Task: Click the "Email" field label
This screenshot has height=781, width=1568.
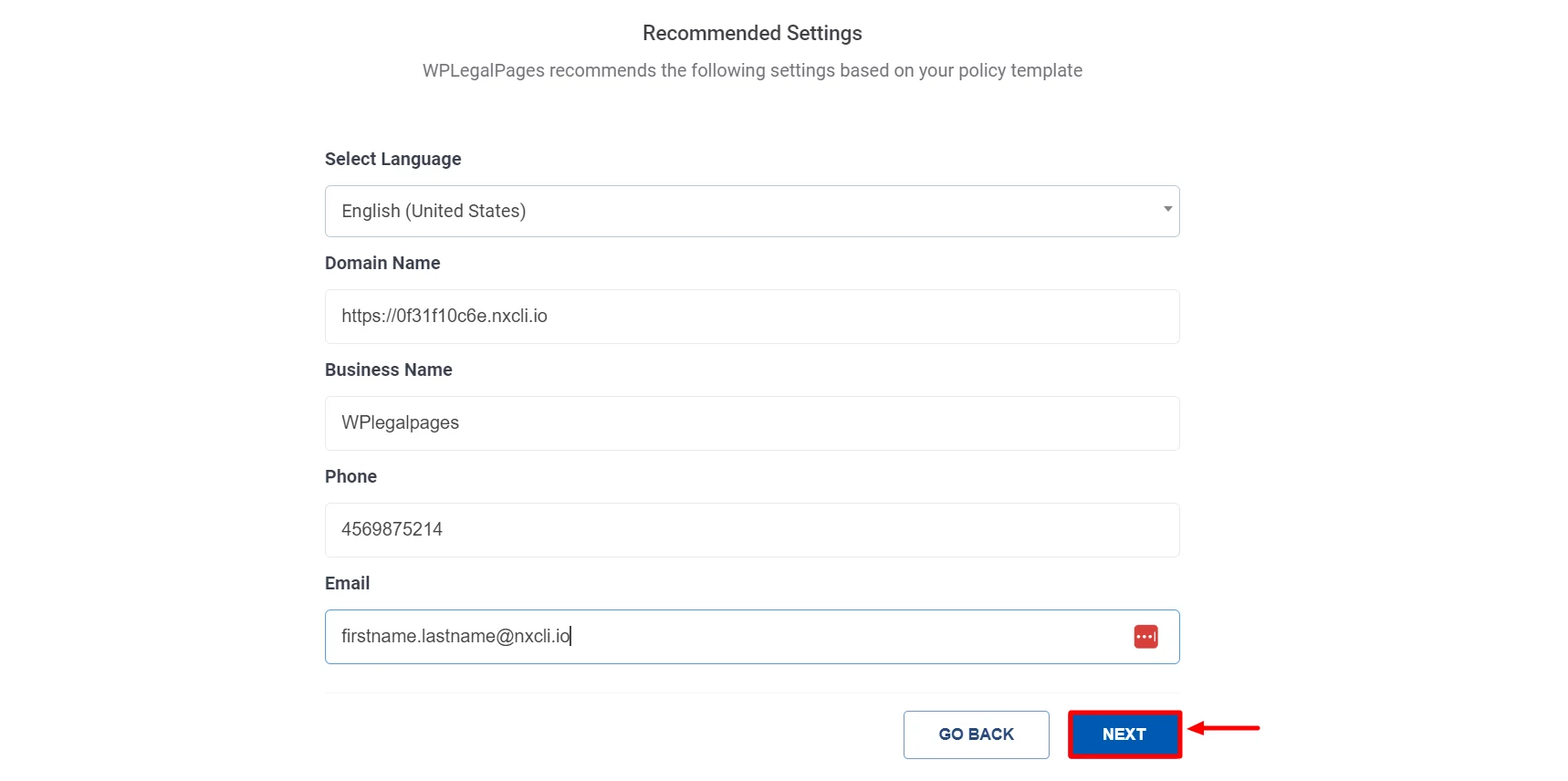Action: (x=347, y=583)
